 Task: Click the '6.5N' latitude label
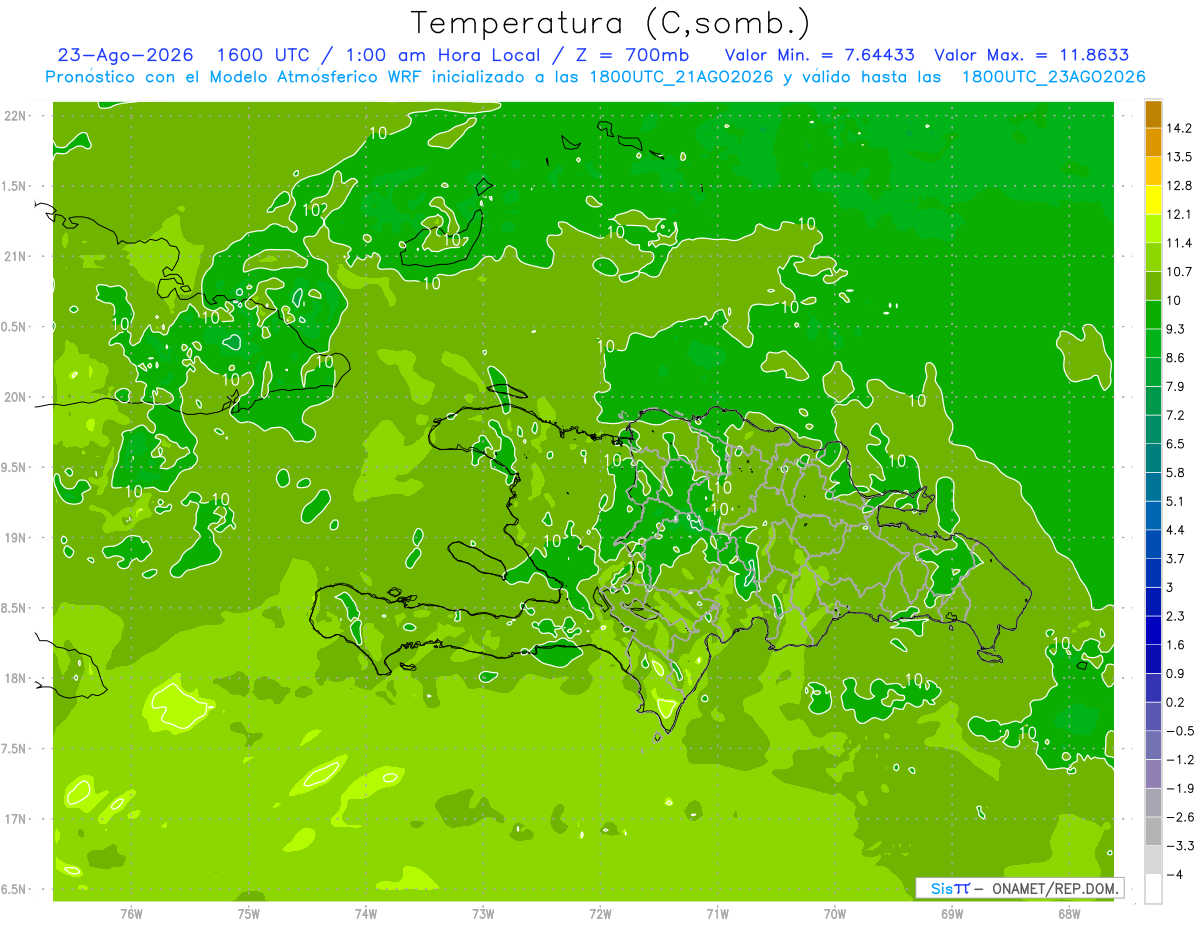(x=15, y=889)
